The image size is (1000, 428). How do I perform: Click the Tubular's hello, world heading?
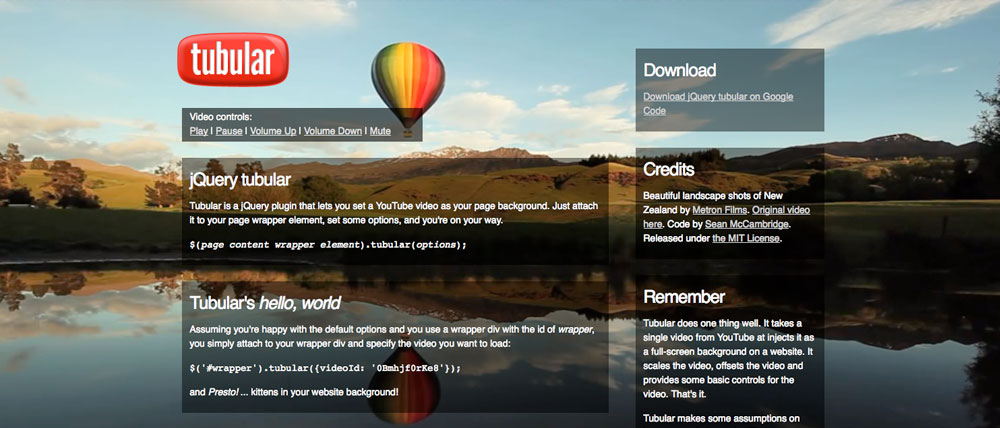[265, 303]
